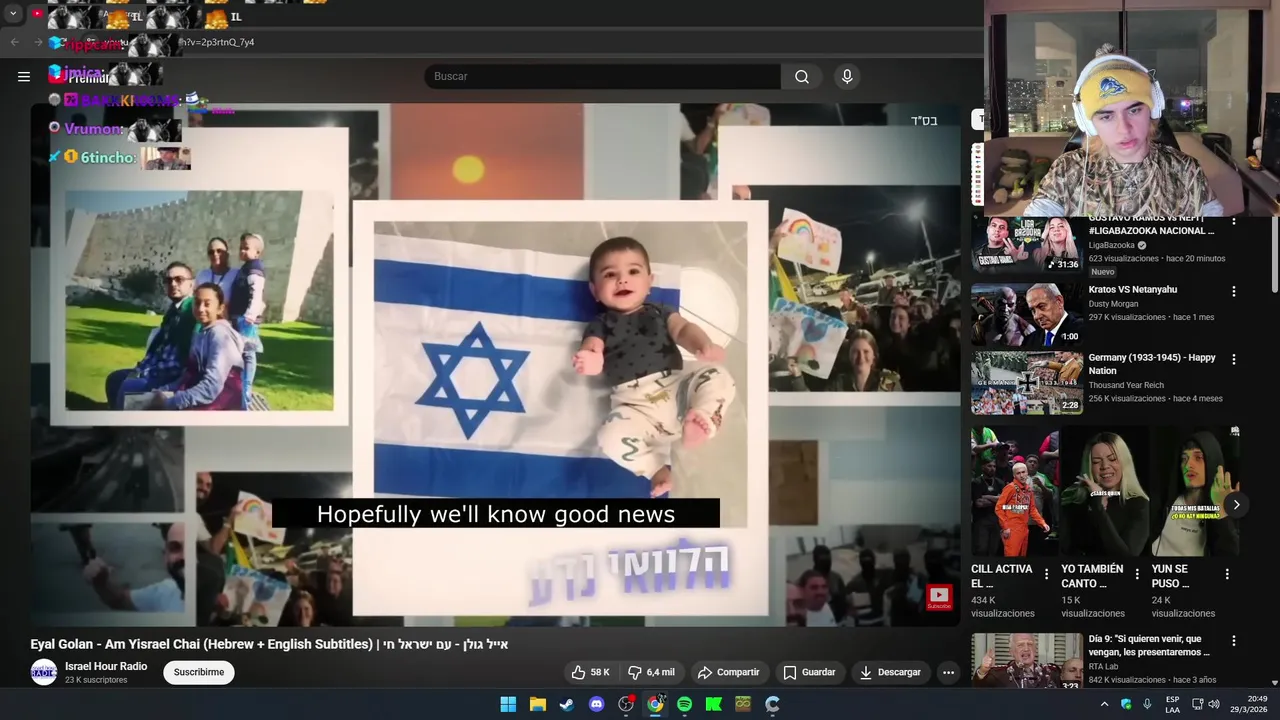Click 256 K visualizaciones text
The height and width of the screenshot is (720, 1280).
pos(1127,398)
